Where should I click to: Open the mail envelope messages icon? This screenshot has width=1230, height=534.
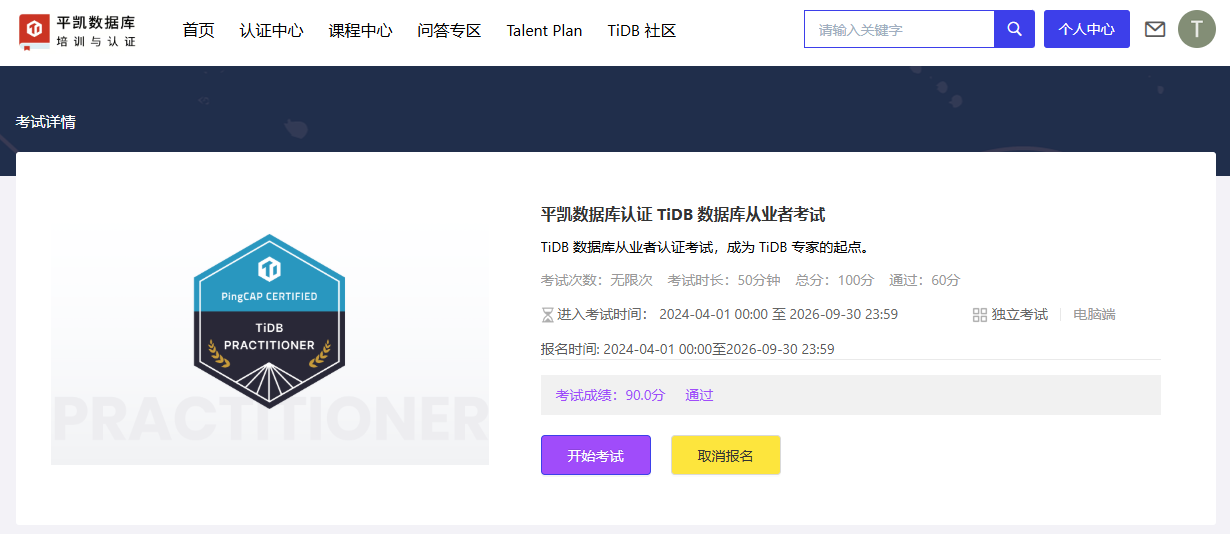pos(1155,29)
